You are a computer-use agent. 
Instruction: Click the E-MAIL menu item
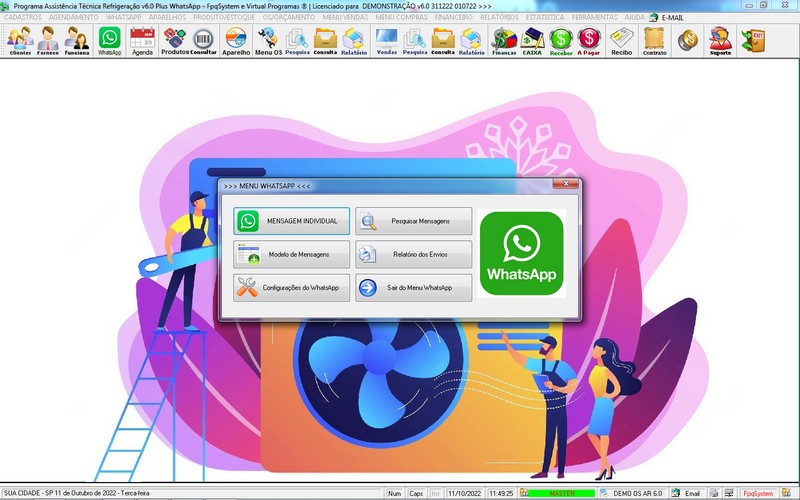click(666, 17)
